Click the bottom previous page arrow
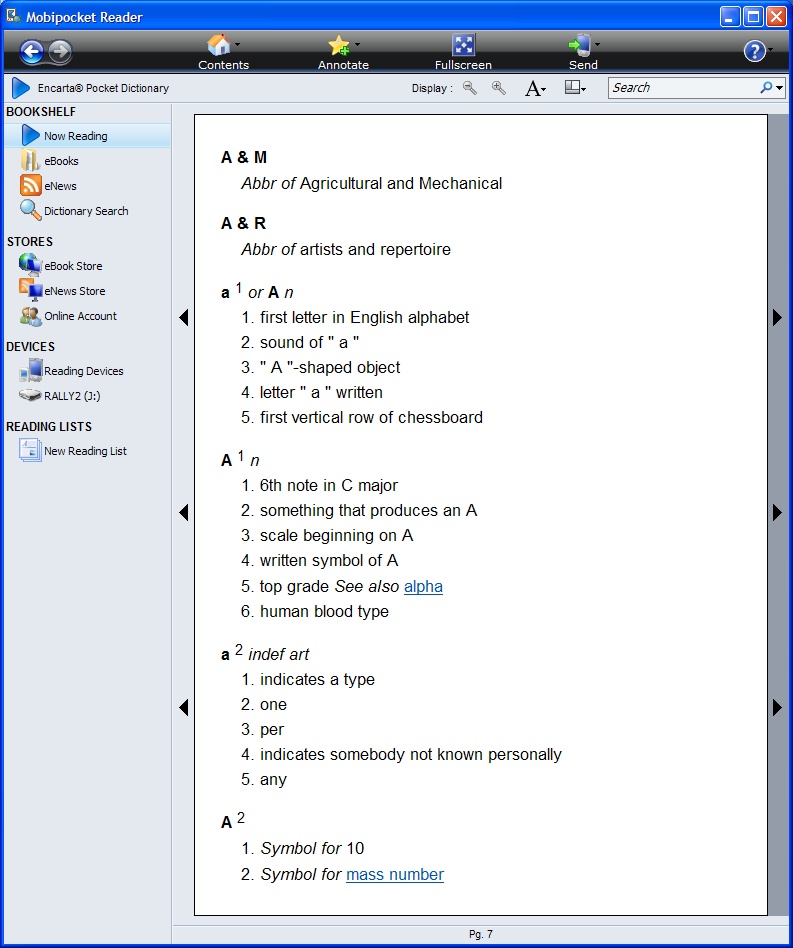This screenshot has height=948, width=793. pos(184,707)
